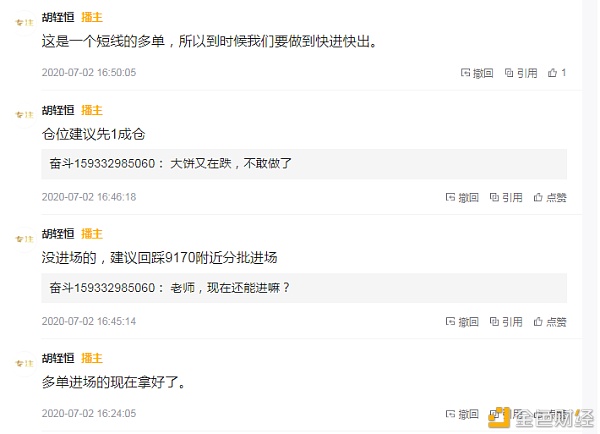Like the 16:50:05 message thumbs-up
Image resolution: width=600 pixels, height=434 pixels.
[x=557, y=73]
